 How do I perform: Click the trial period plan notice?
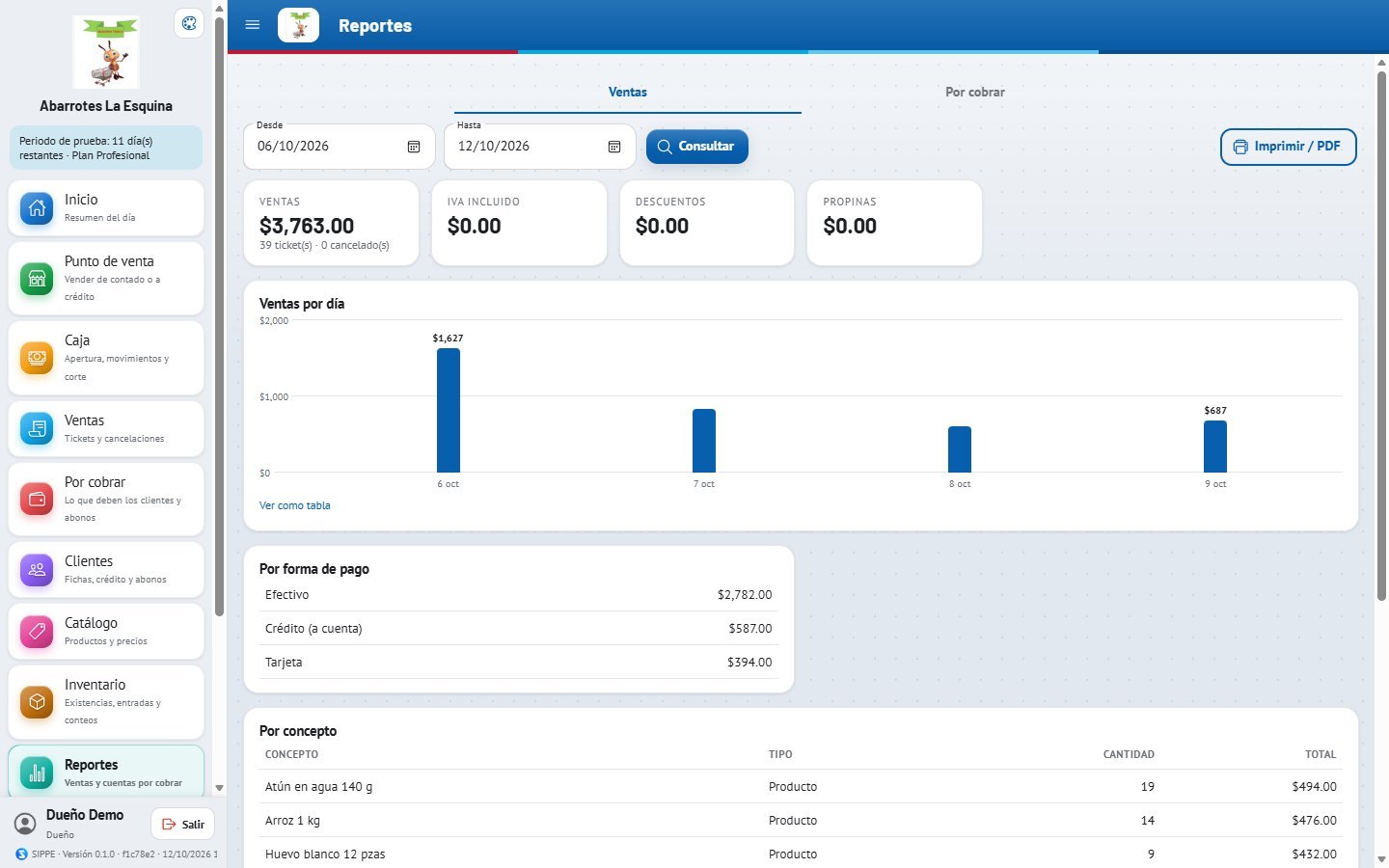click(x=106, y=148)
